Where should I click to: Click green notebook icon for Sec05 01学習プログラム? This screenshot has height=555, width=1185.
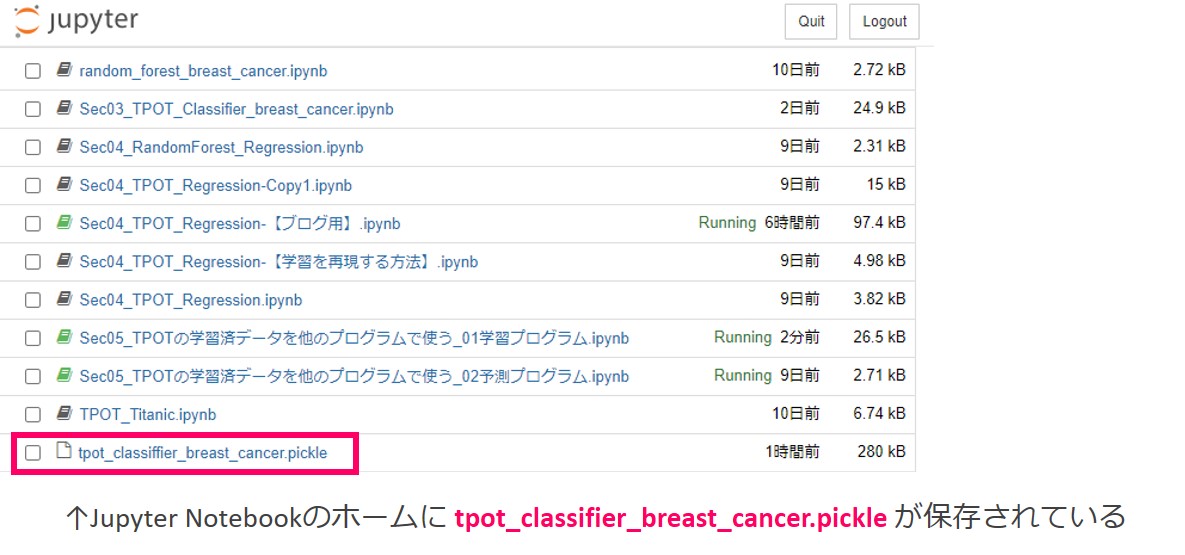[64, 337]
